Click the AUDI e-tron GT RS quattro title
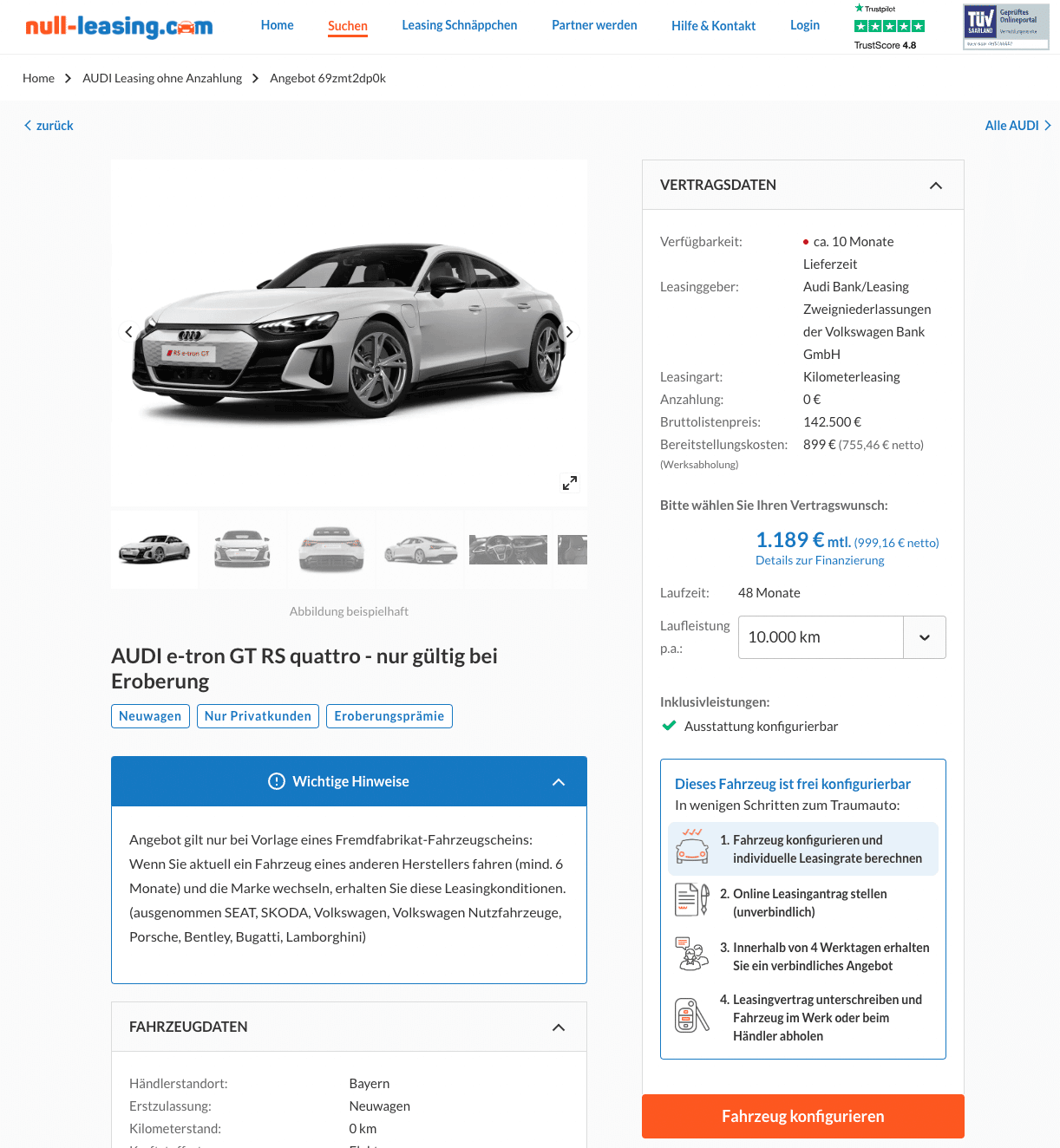This screenshot has height=1148, width=1060. pyautogui.click(x=304, y=669)
